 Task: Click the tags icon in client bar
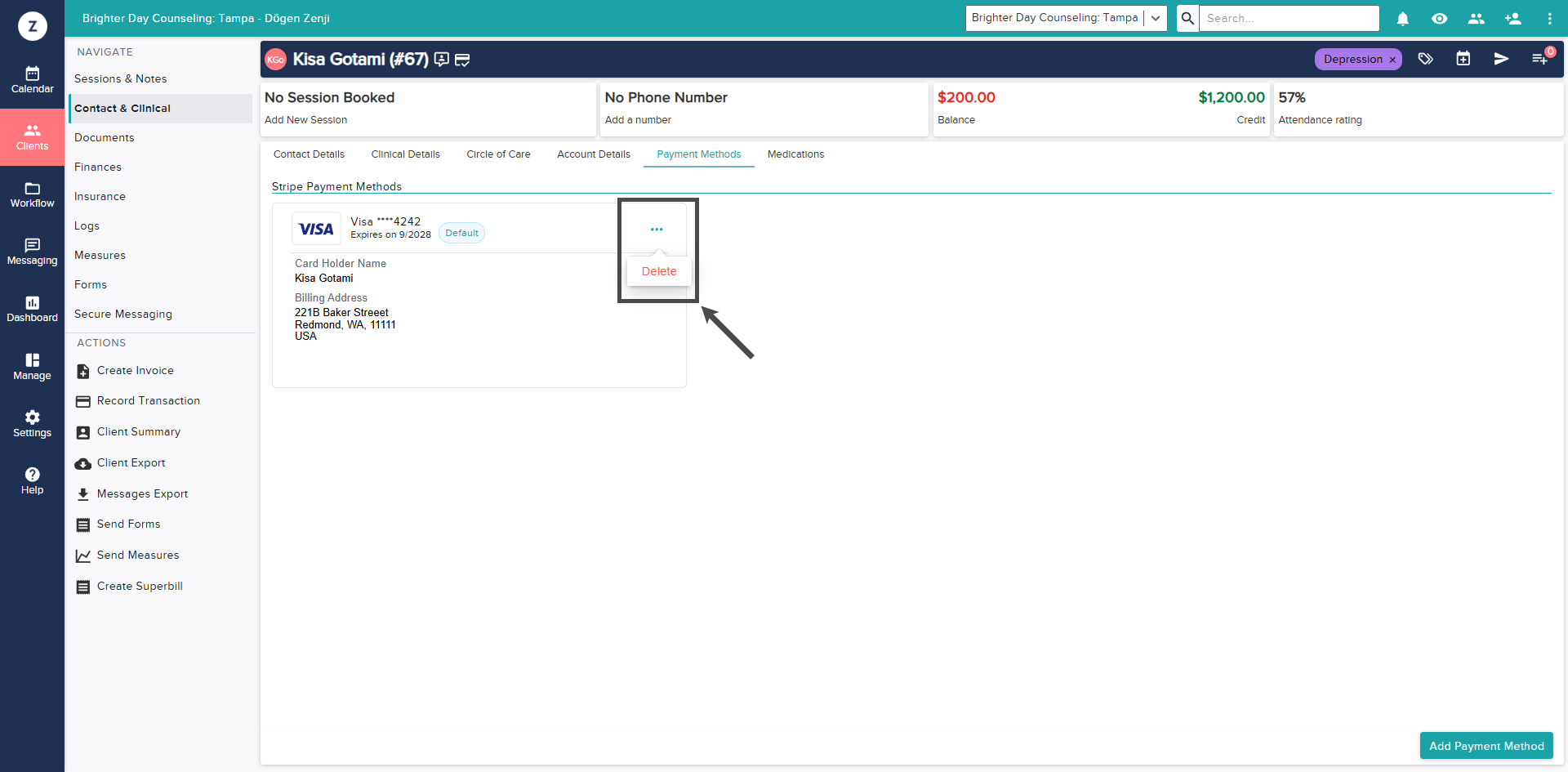1425,59
